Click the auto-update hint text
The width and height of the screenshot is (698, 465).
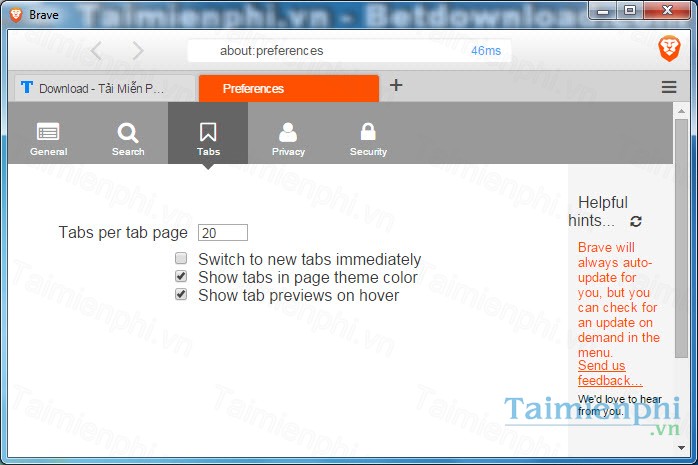tap(618, 299)
